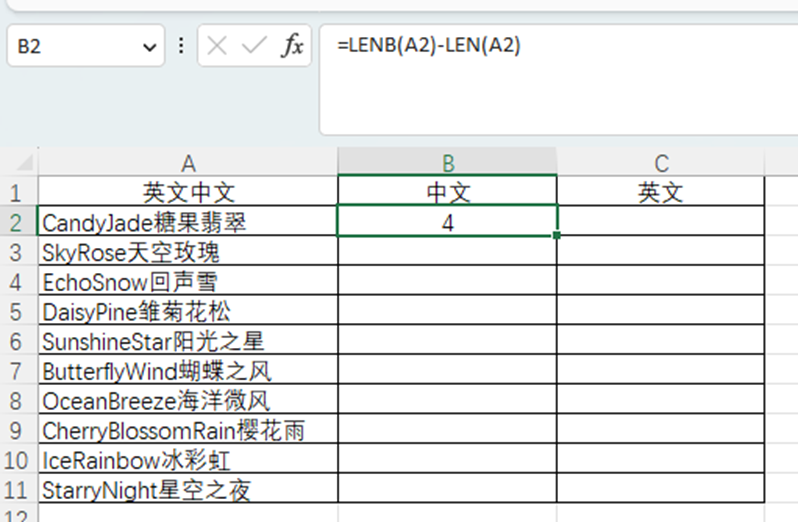Click the formula bar text =LENB(A2)-LEN(A2)
Image resolution: width=798 pixels, height=522 pixels.
click(429, 45)
